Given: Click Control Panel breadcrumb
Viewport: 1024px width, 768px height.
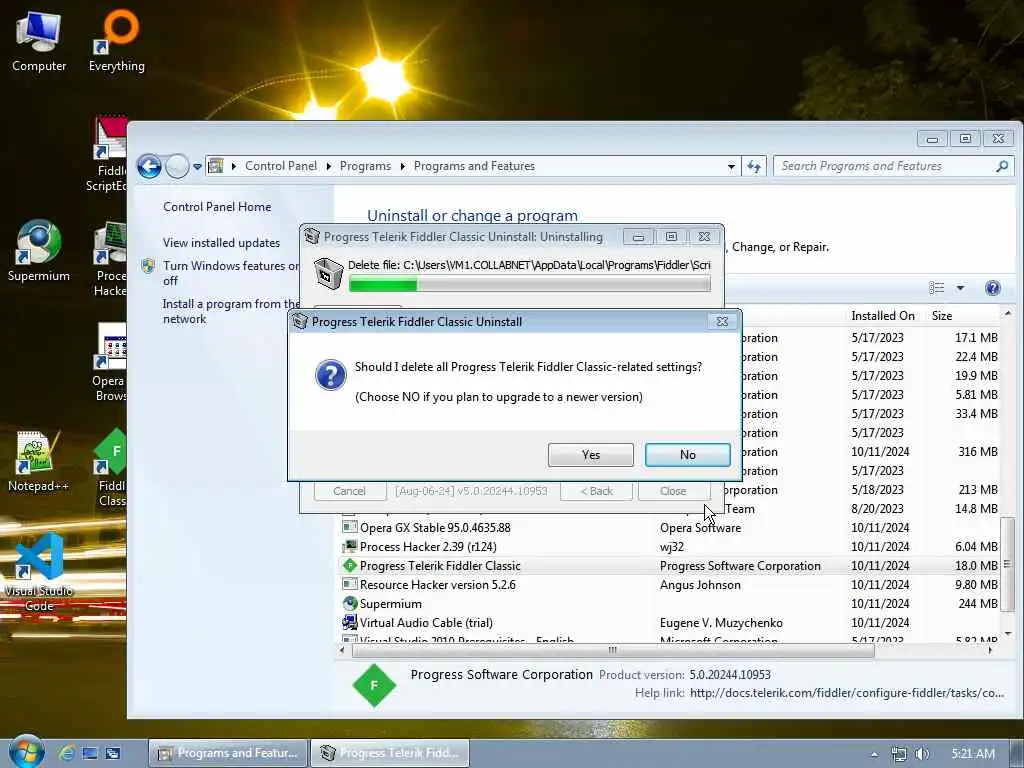Looking at the screenshot, I should click(x=281, y=166).
